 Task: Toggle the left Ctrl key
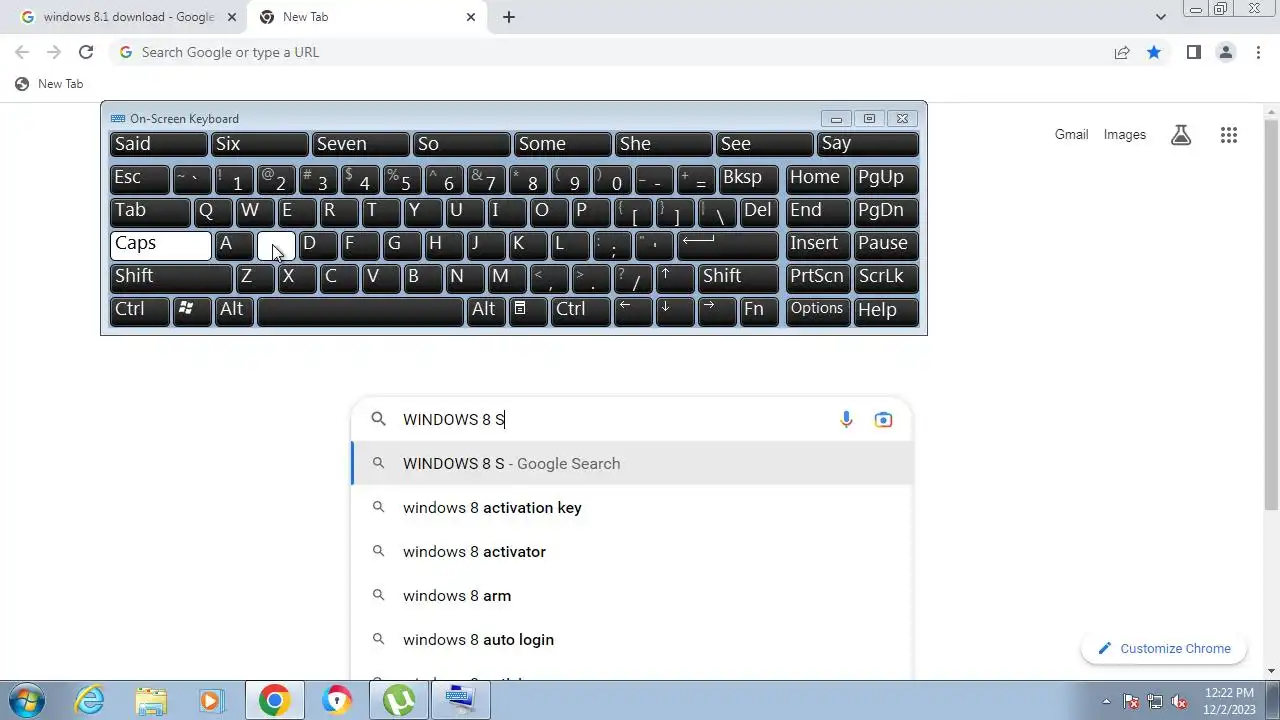point(139,310)
